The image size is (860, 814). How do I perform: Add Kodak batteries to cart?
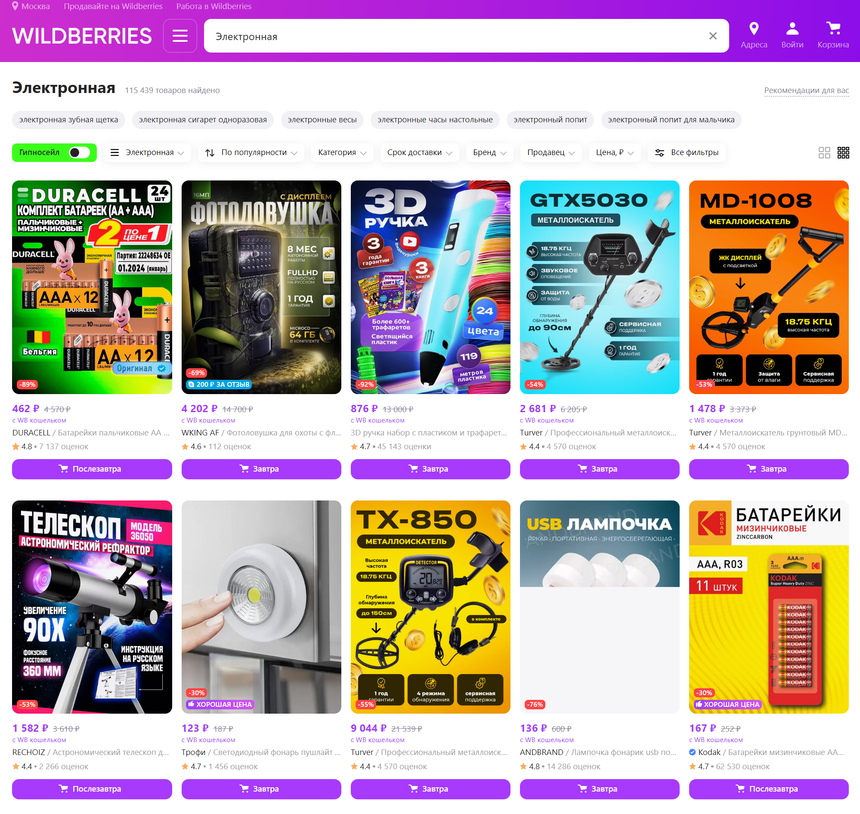(769, 789)
